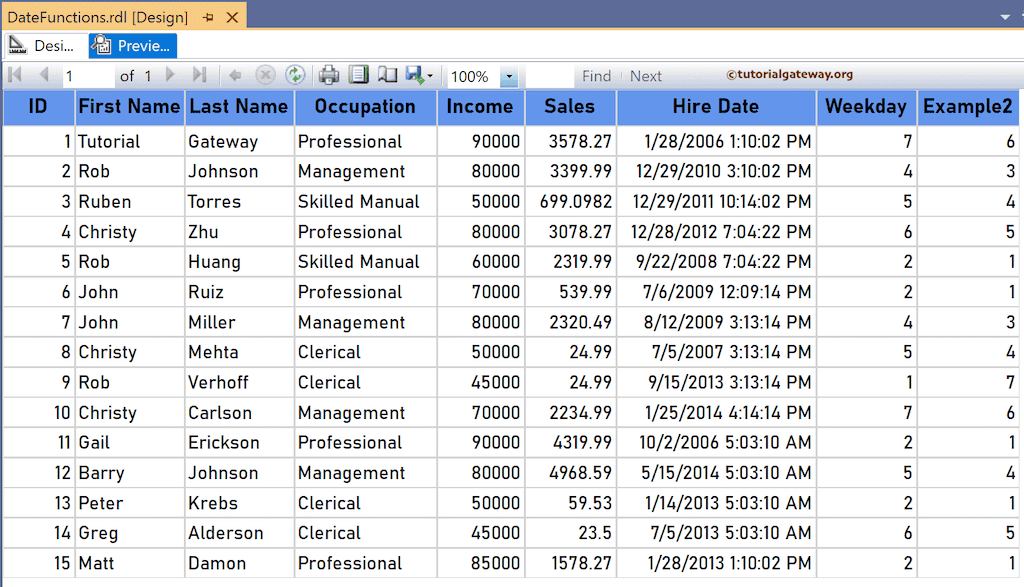
Task: Export the report
Action: (412, 75)
